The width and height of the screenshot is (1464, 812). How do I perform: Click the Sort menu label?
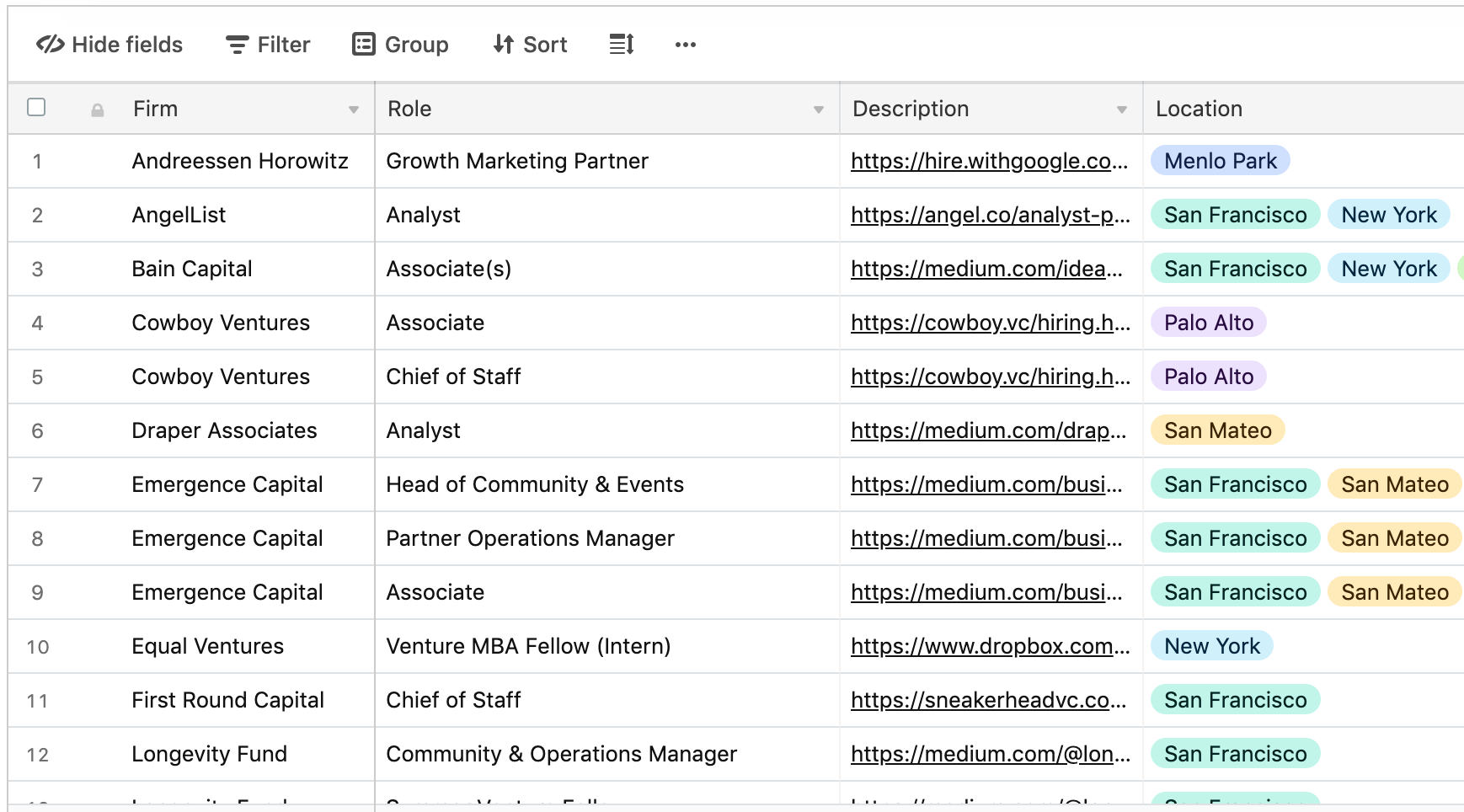point(545,44)
